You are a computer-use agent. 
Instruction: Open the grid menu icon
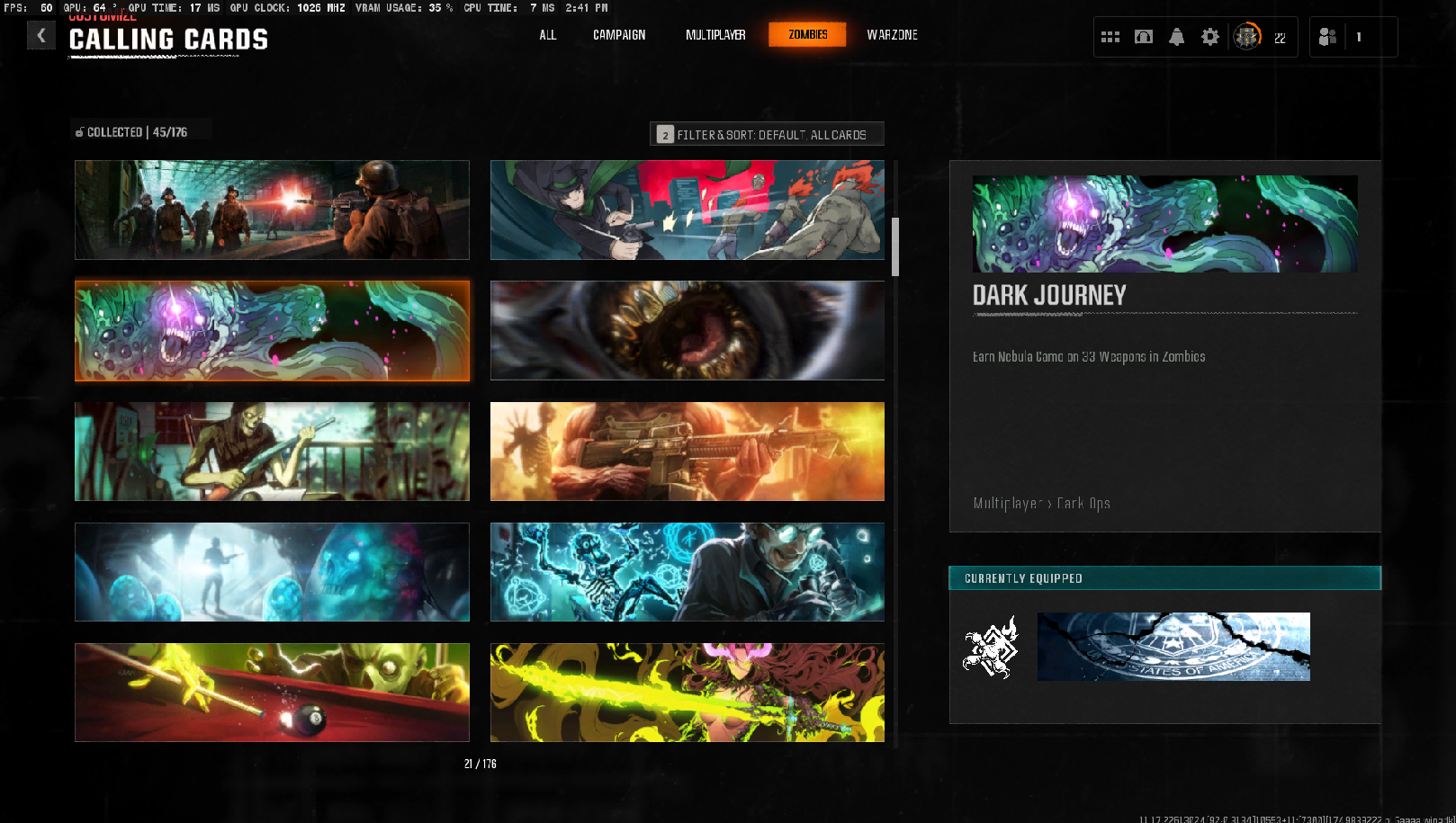click(x=1110, y=37)
